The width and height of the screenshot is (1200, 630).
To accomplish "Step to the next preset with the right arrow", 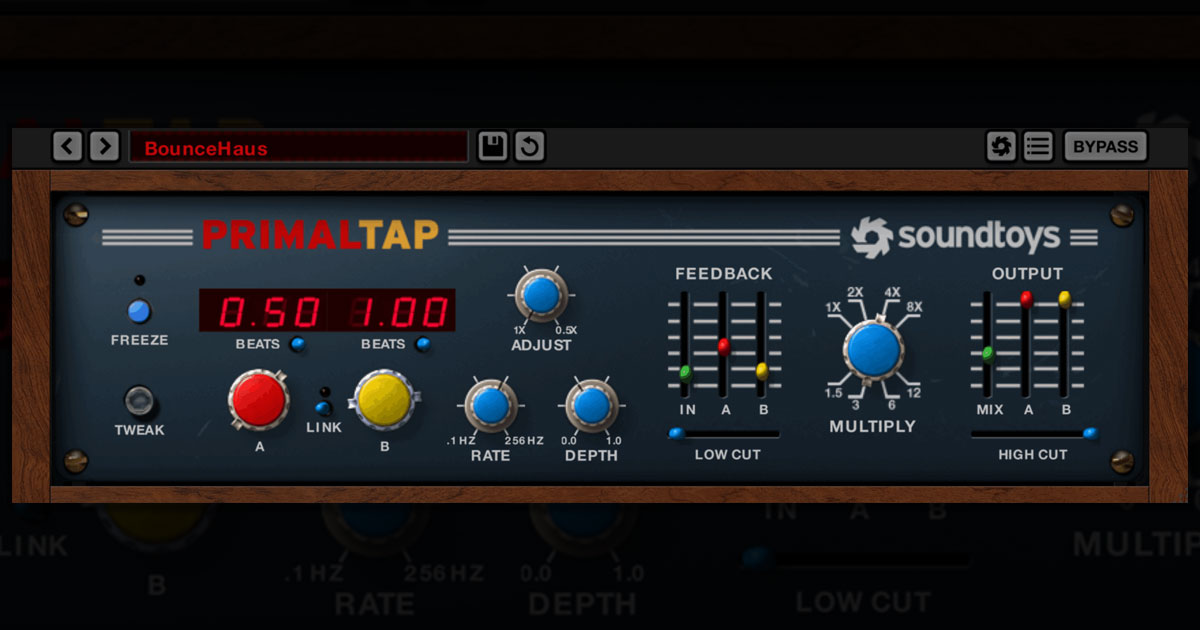I will tap(104, 146).
